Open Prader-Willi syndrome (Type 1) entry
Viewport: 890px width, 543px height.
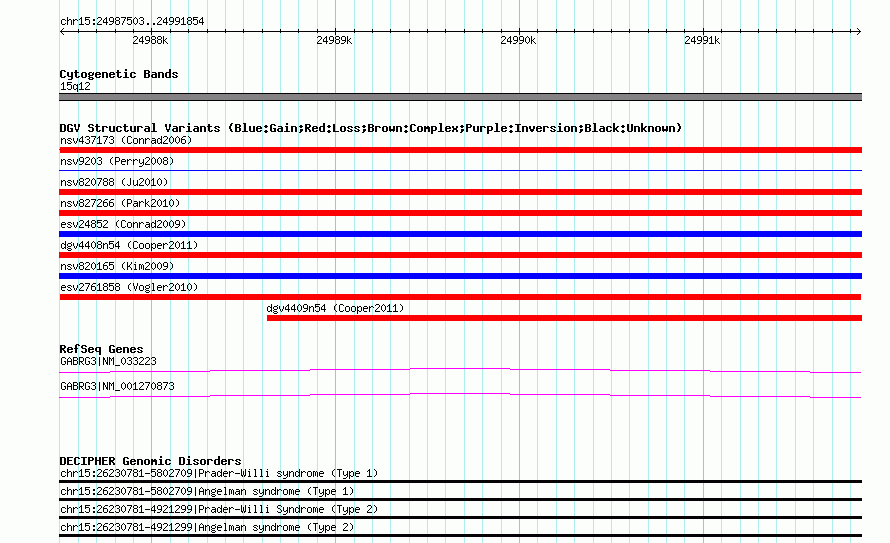[219, 473]
